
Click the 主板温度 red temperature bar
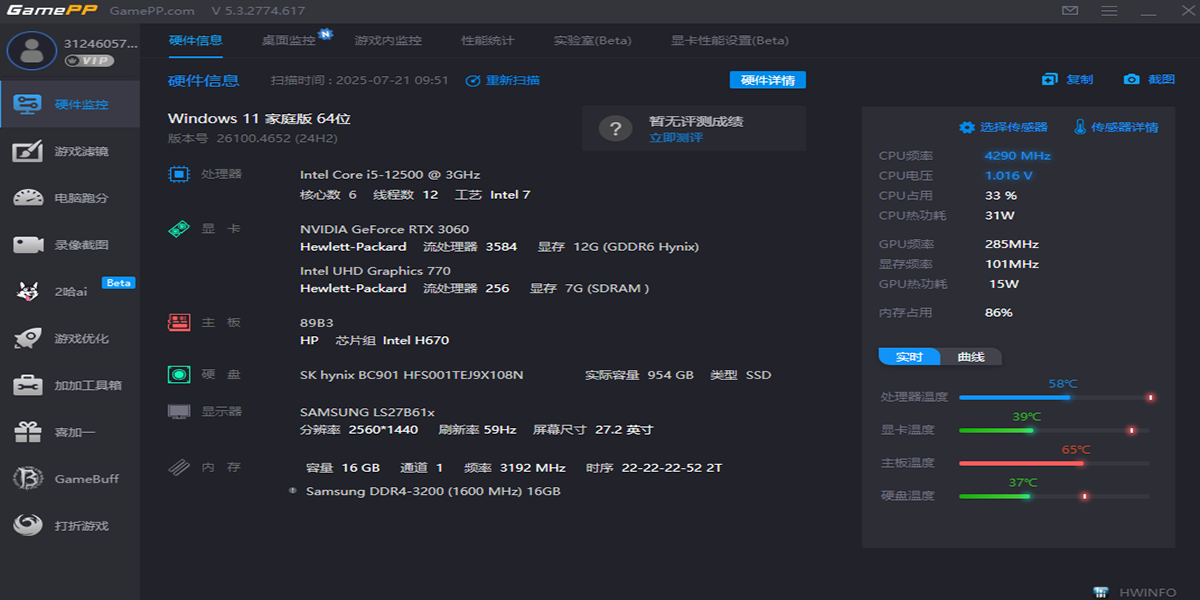(1054, 463)
